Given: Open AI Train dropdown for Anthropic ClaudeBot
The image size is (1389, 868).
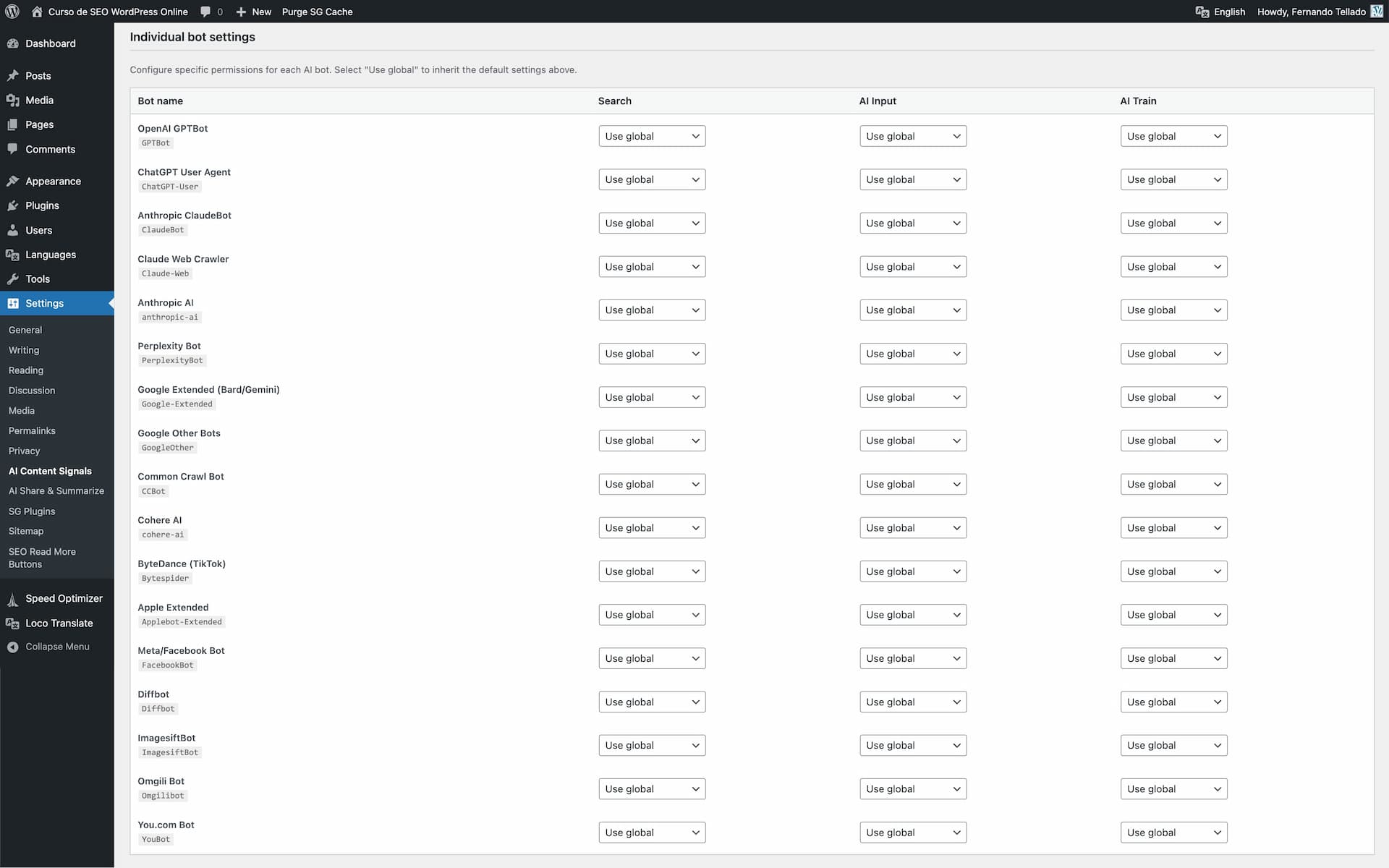Looking at the screenshot, I should click(1173, 223).
